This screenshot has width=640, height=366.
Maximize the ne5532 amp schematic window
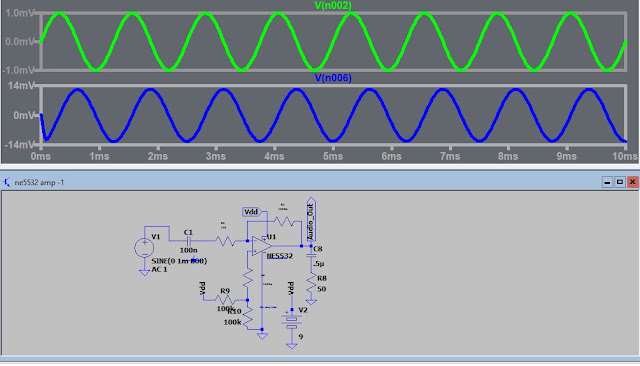coord(620,182)
